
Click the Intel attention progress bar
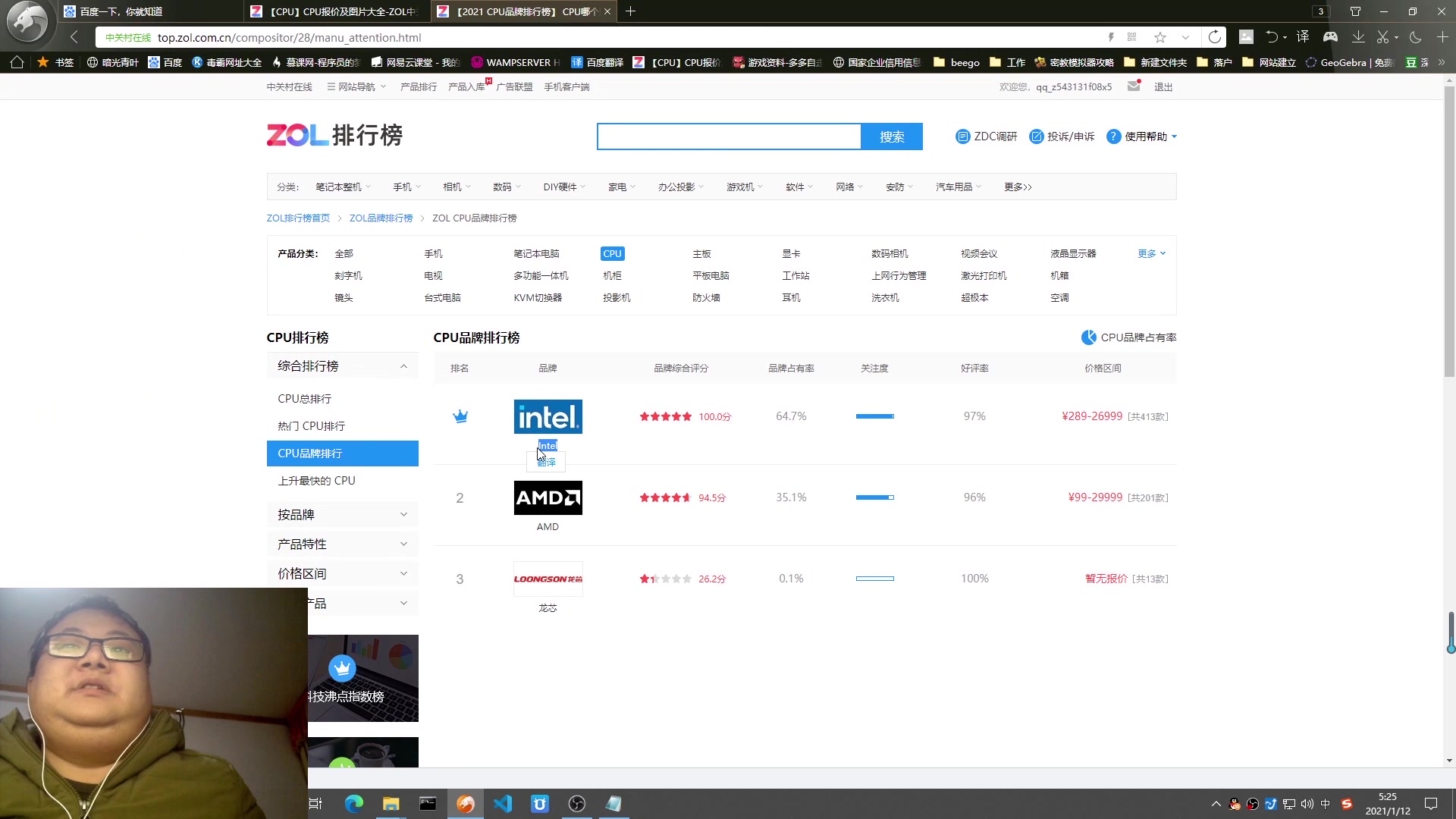(x=874, y=416)
